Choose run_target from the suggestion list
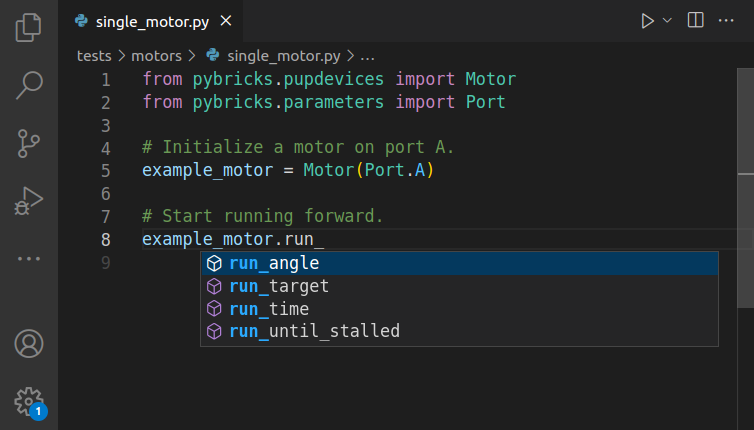The width and height of the screenshot is (754, 430). (278, 286)
